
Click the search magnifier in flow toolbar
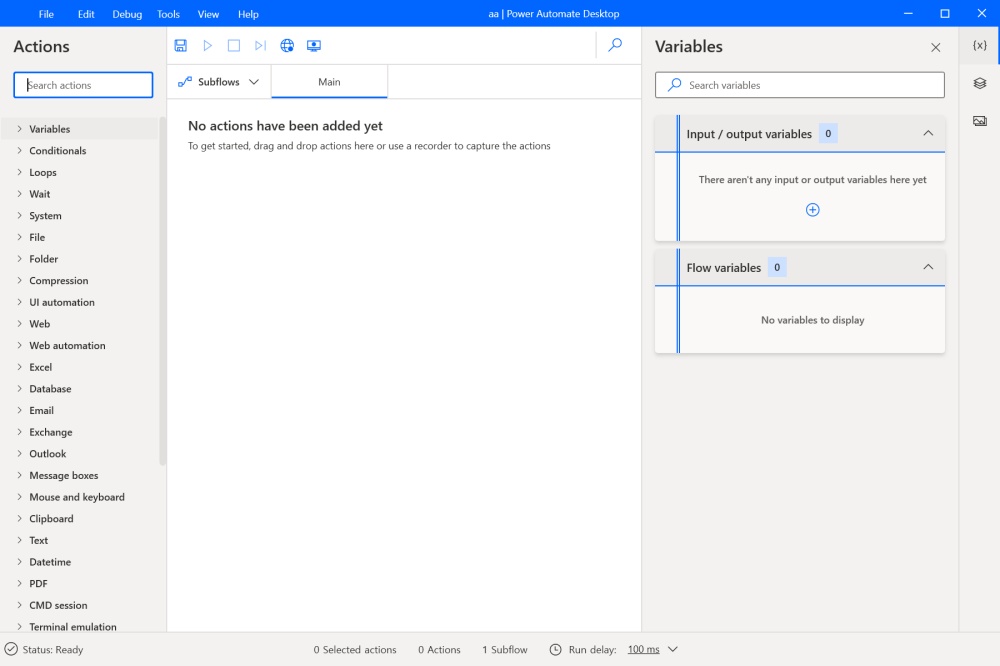(615, 45)
